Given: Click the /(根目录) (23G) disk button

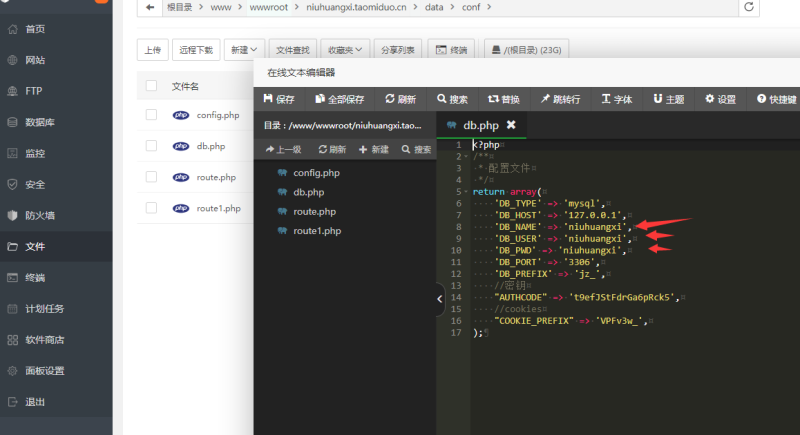Looking at the screenshot, I should [x=526, y=50].
